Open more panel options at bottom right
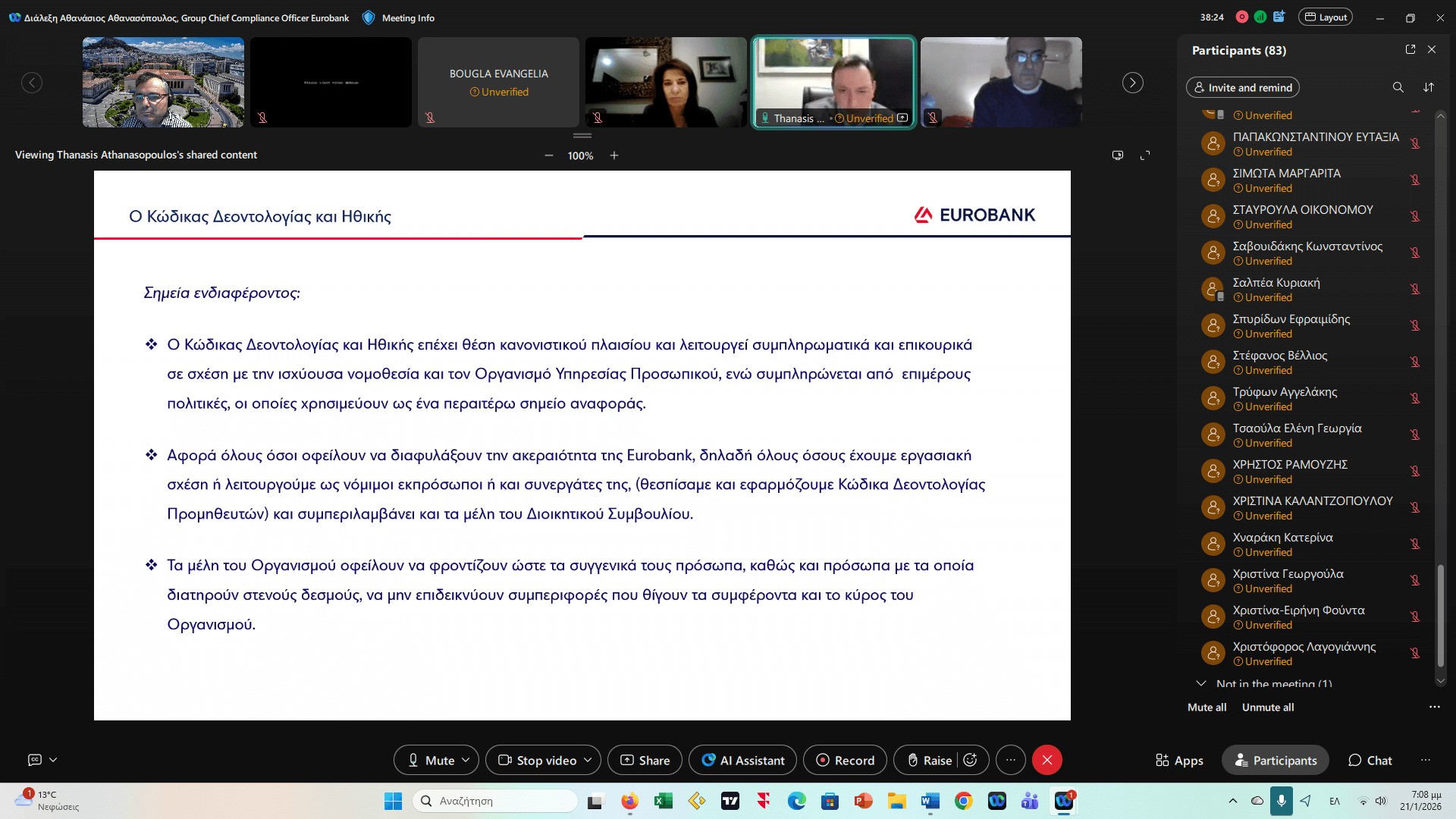Screen dimensions: 1456x819 (x=1426, y=760)
